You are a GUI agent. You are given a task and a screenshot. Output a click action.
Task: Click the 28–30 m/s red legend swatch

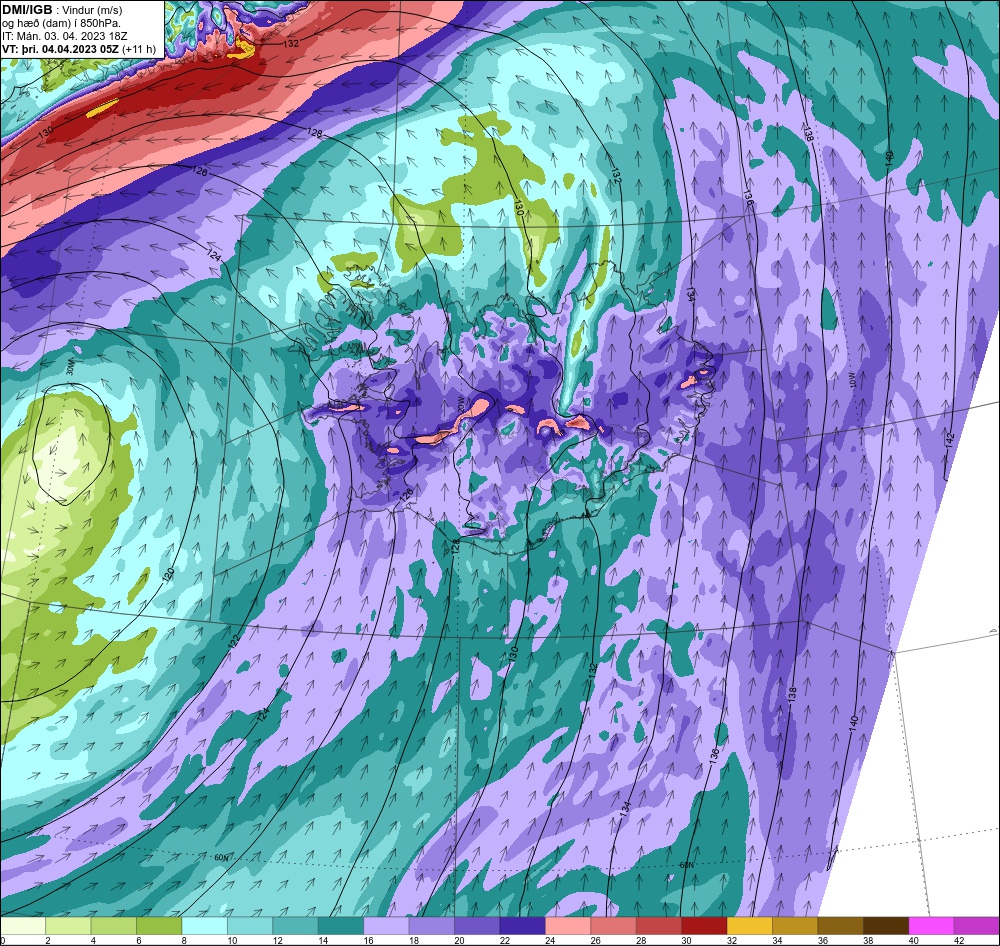click(x=659, y=926)
